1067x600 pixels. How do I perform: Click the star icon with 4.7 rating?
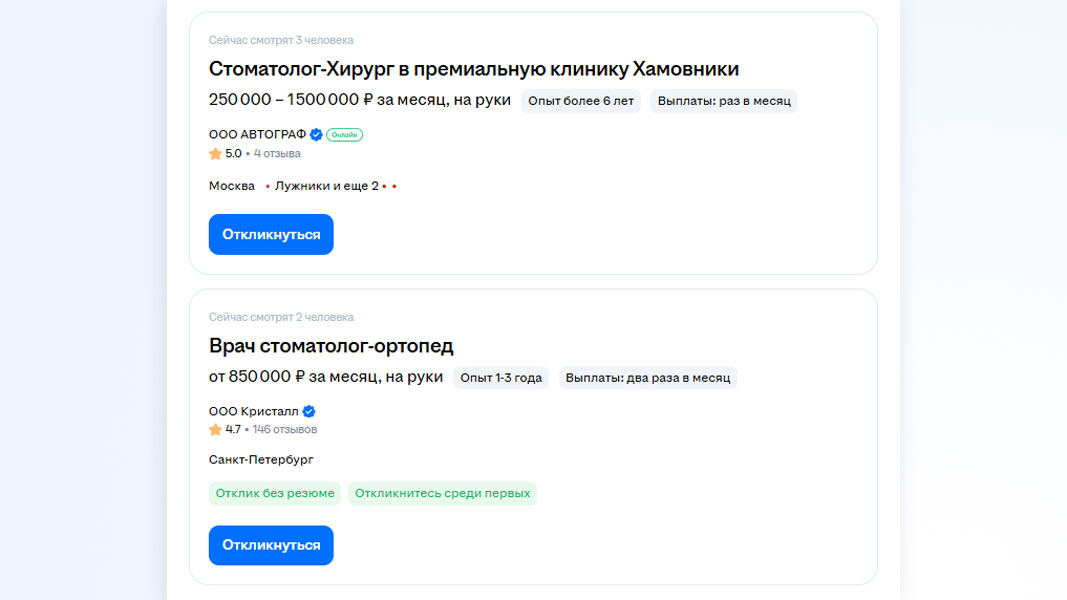coord(215,430)
